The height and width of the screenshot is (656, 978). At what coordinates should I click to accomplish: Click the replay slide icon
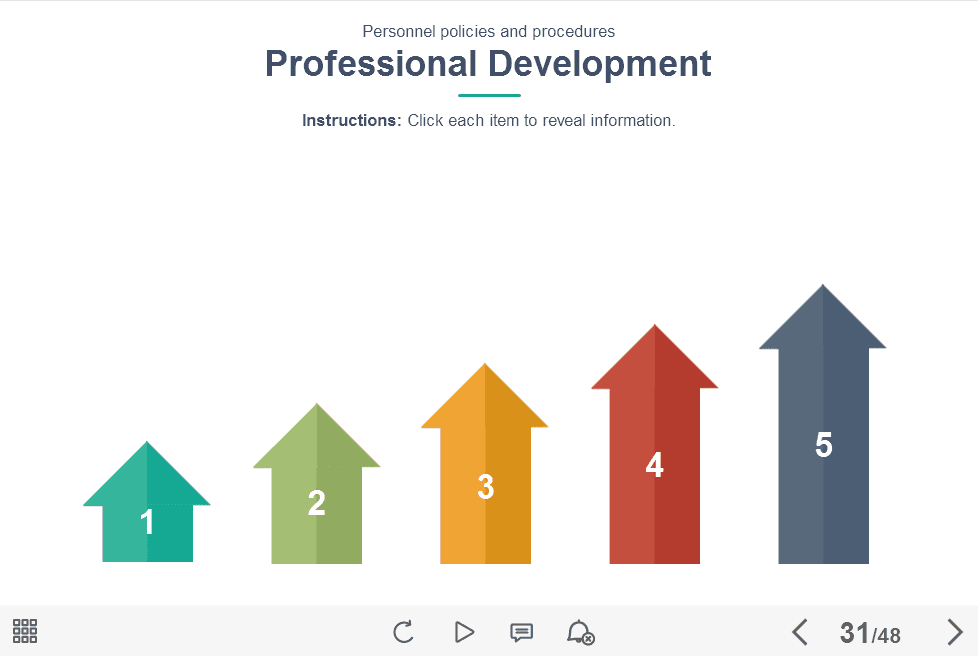pos(403,632)
